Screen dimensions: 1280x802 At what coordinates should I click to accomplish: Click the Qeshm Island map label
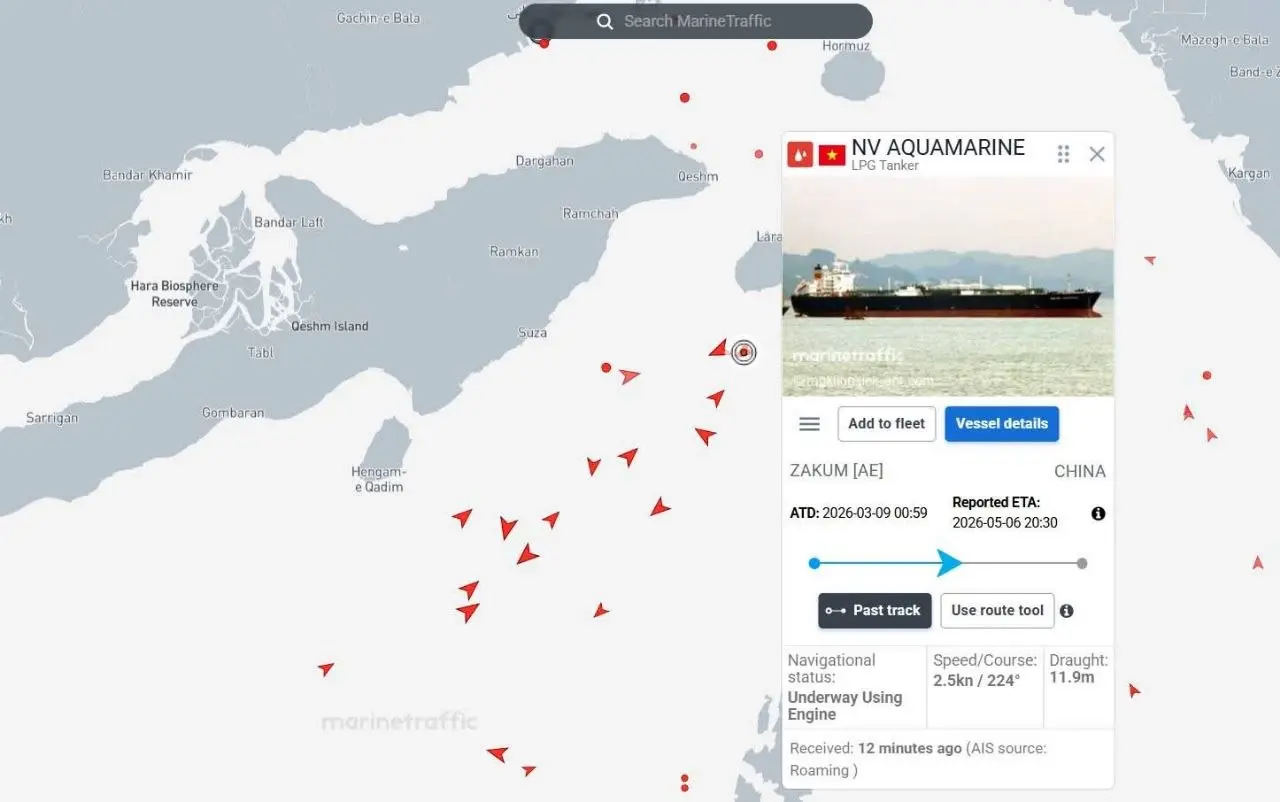pyautogui.click(x=330, y=326)
